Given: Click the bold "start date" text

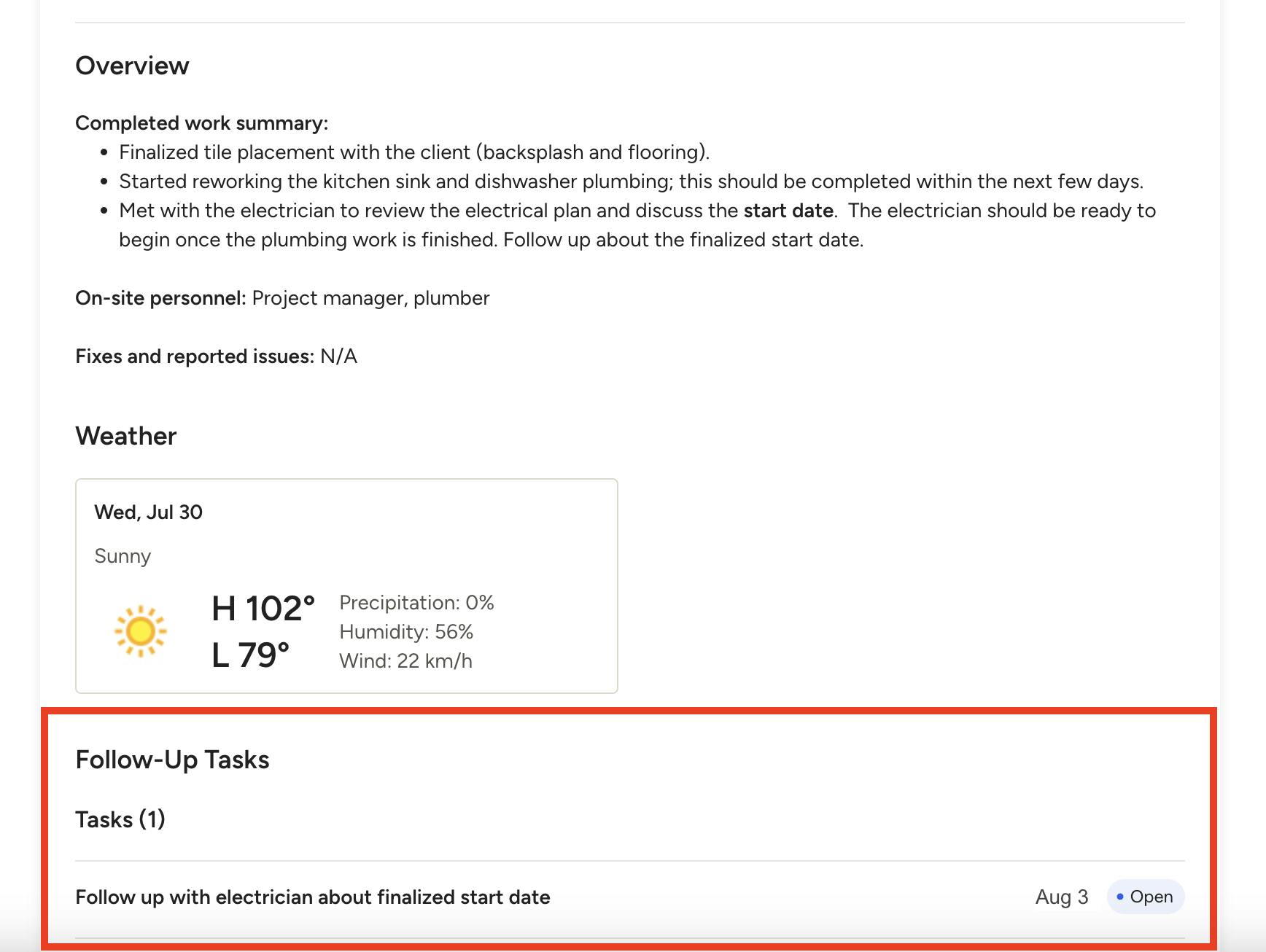Looking at the screenshot, I should click(788, 211).
